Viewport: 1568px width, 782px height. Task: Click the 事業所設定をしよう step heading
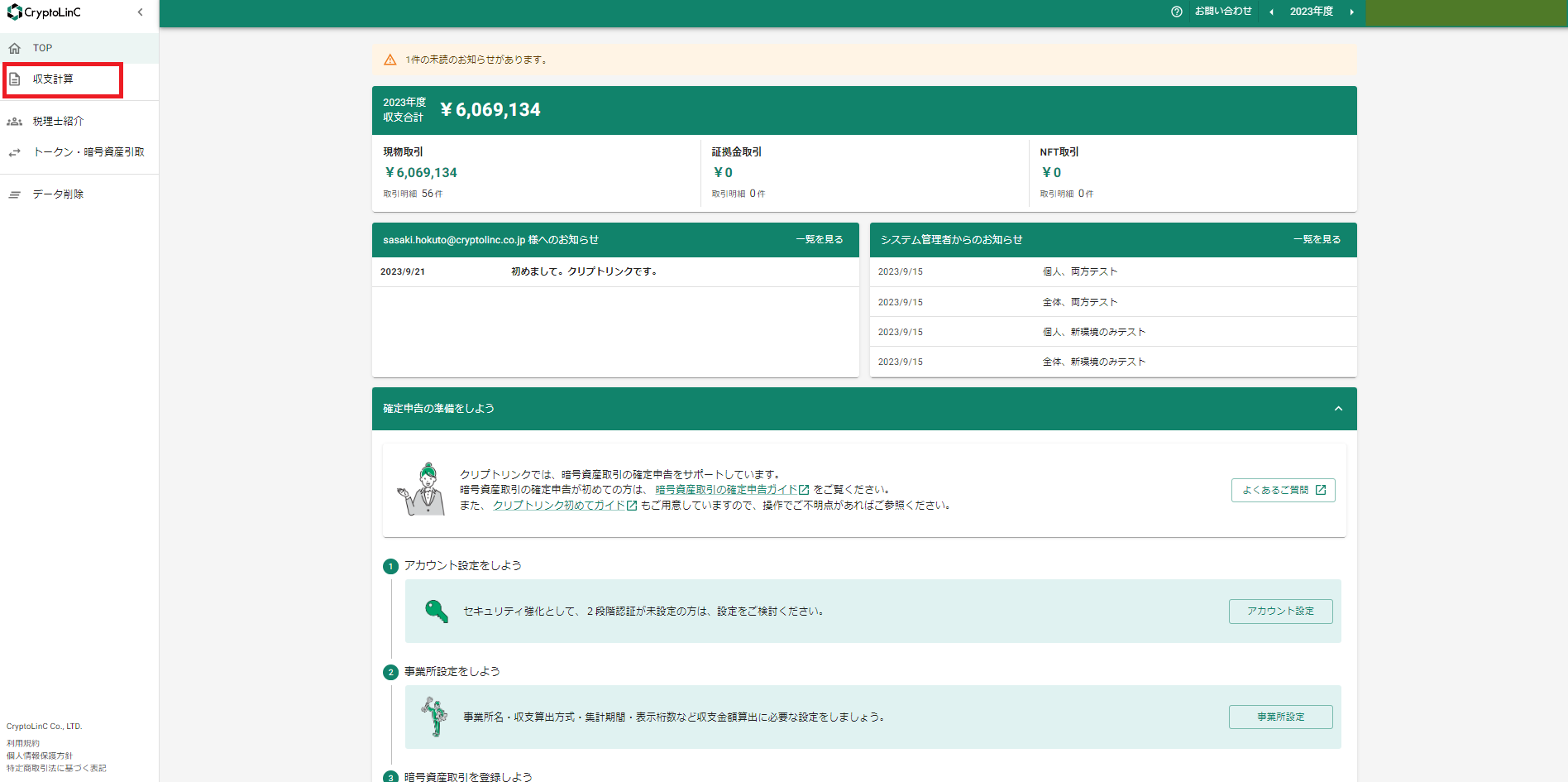pos(452,672)
